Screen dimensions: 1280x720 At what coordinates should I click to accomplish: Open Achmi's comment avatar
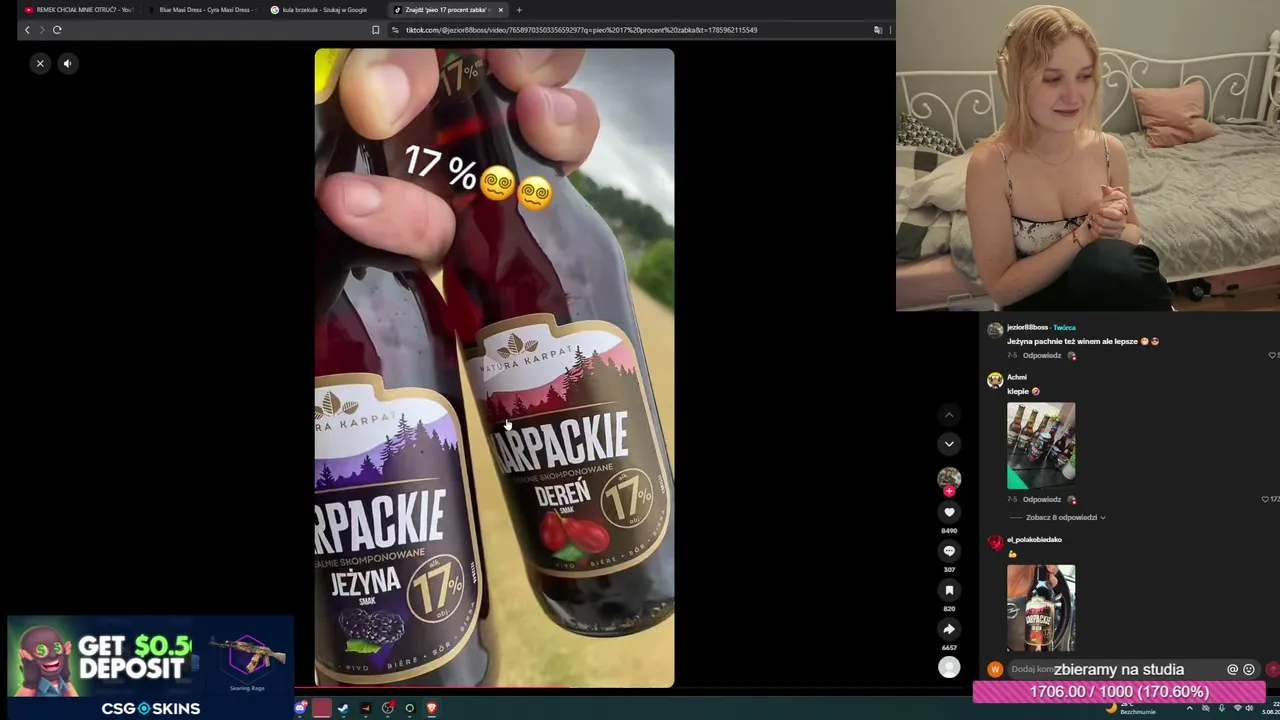[994, 380]
